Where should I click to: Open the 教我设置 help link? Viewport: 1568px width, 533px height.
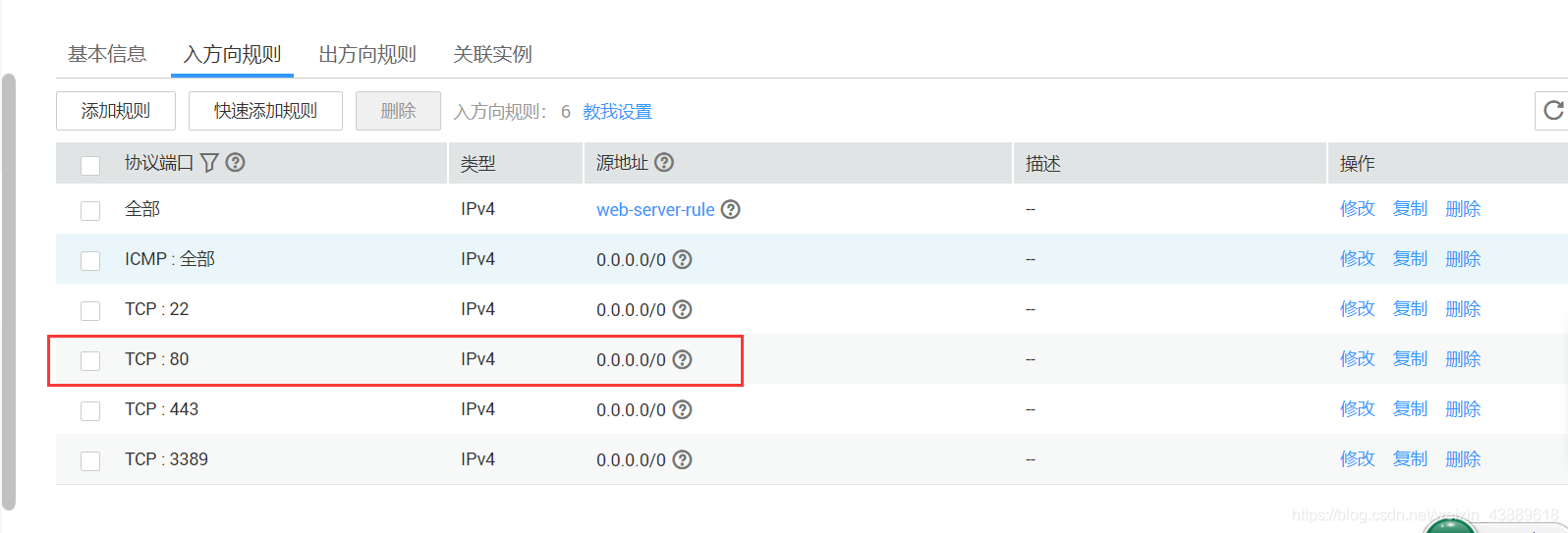pos(617,112)
